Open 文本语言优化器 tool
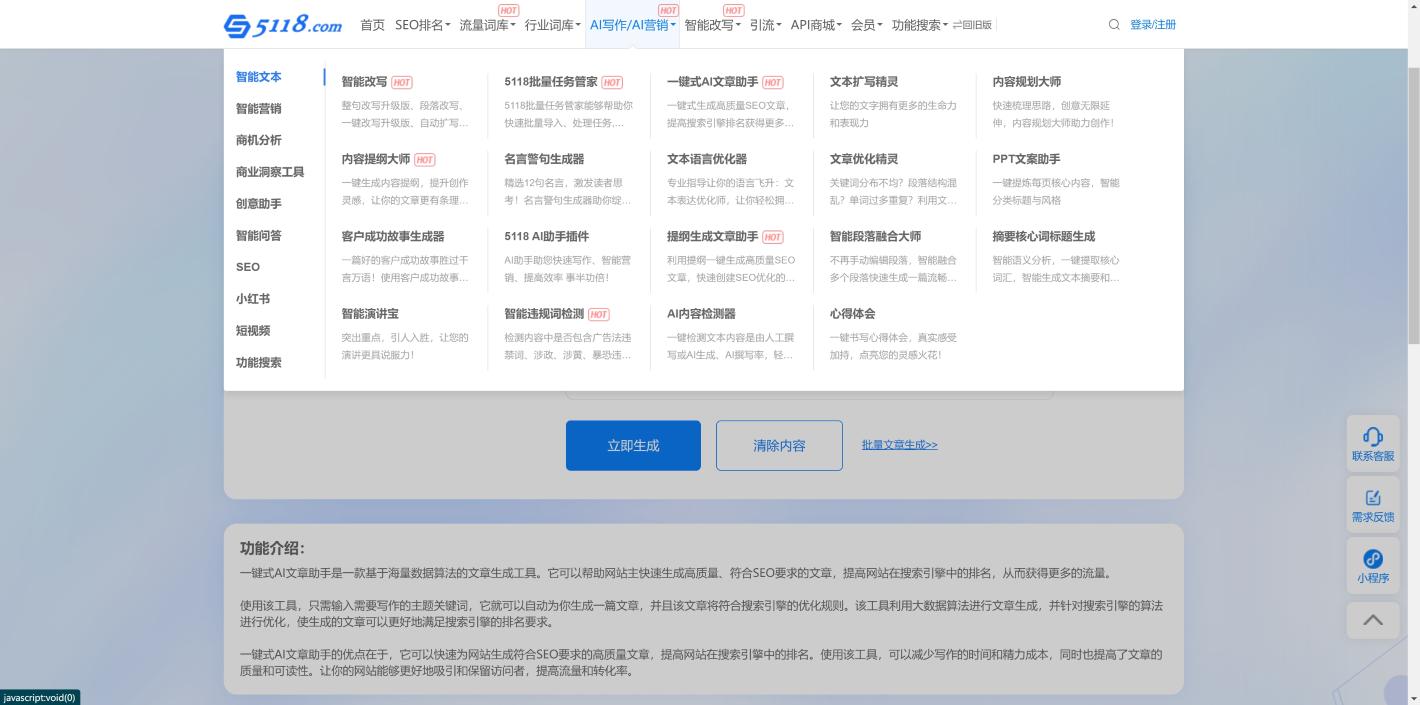 (707, 159)
